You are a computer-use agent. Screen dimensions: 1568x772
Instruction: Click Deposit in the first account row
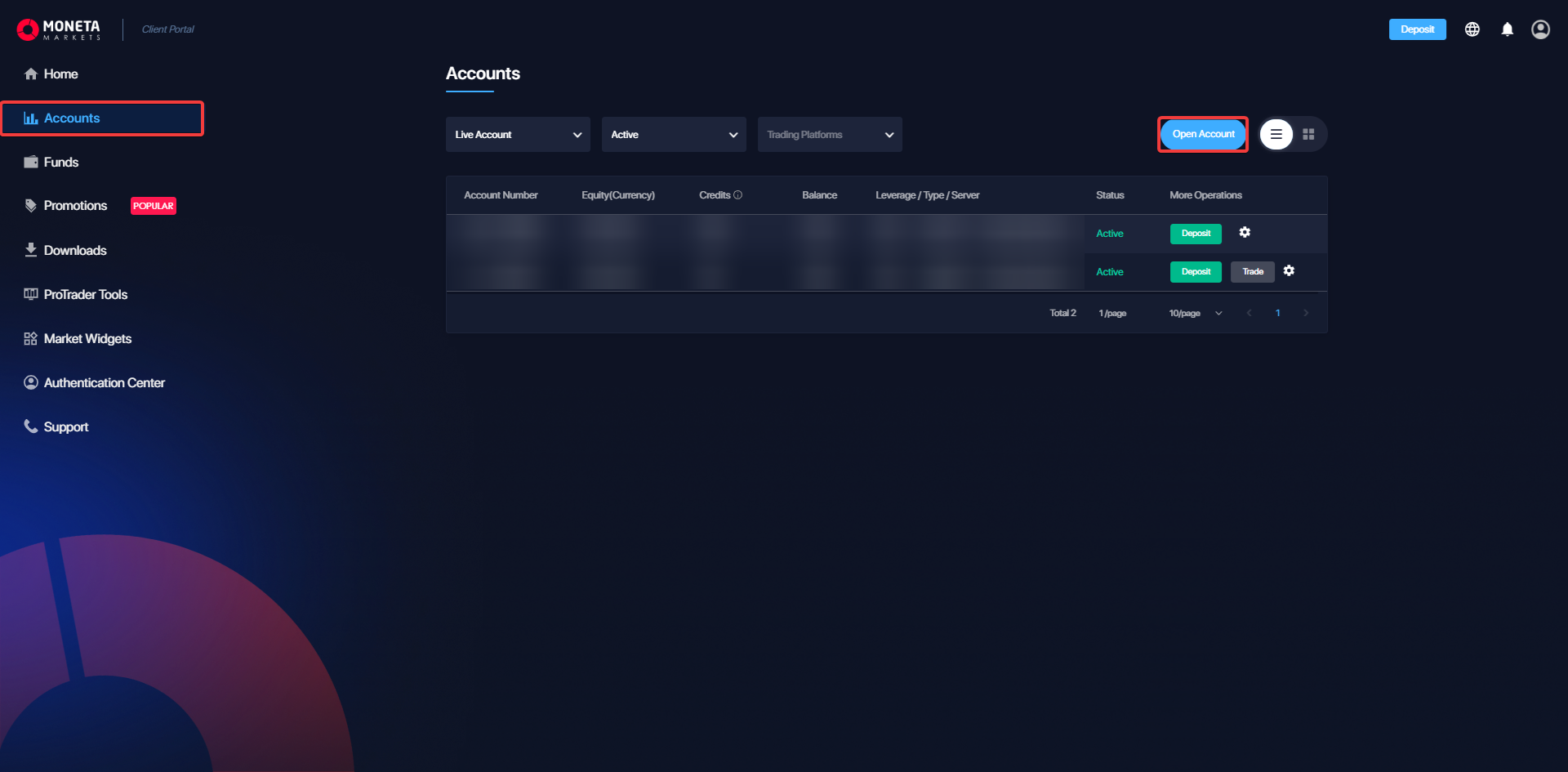1196,234
